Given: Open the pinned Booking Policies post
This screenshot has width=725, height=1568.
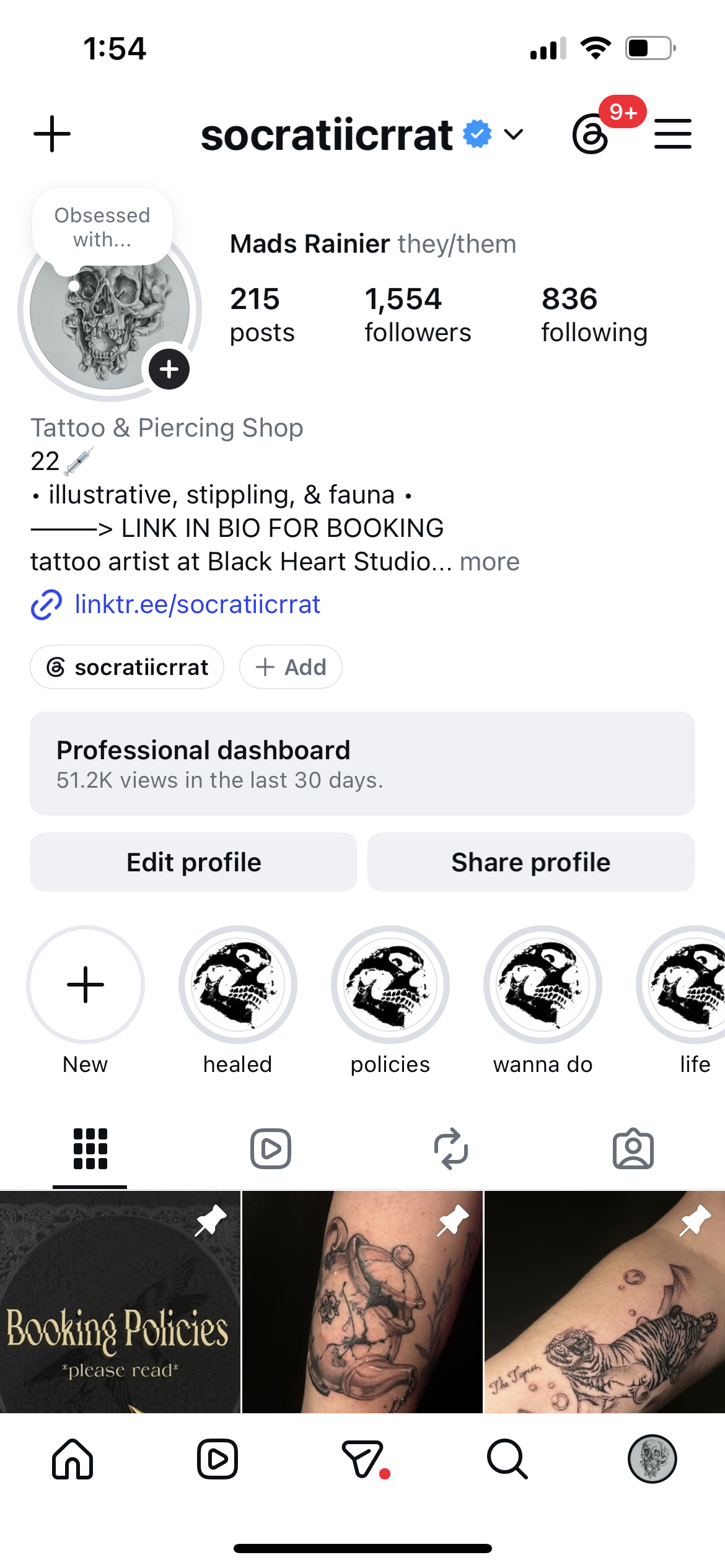Looking at the screenshot, I should tap(120, 1302).
